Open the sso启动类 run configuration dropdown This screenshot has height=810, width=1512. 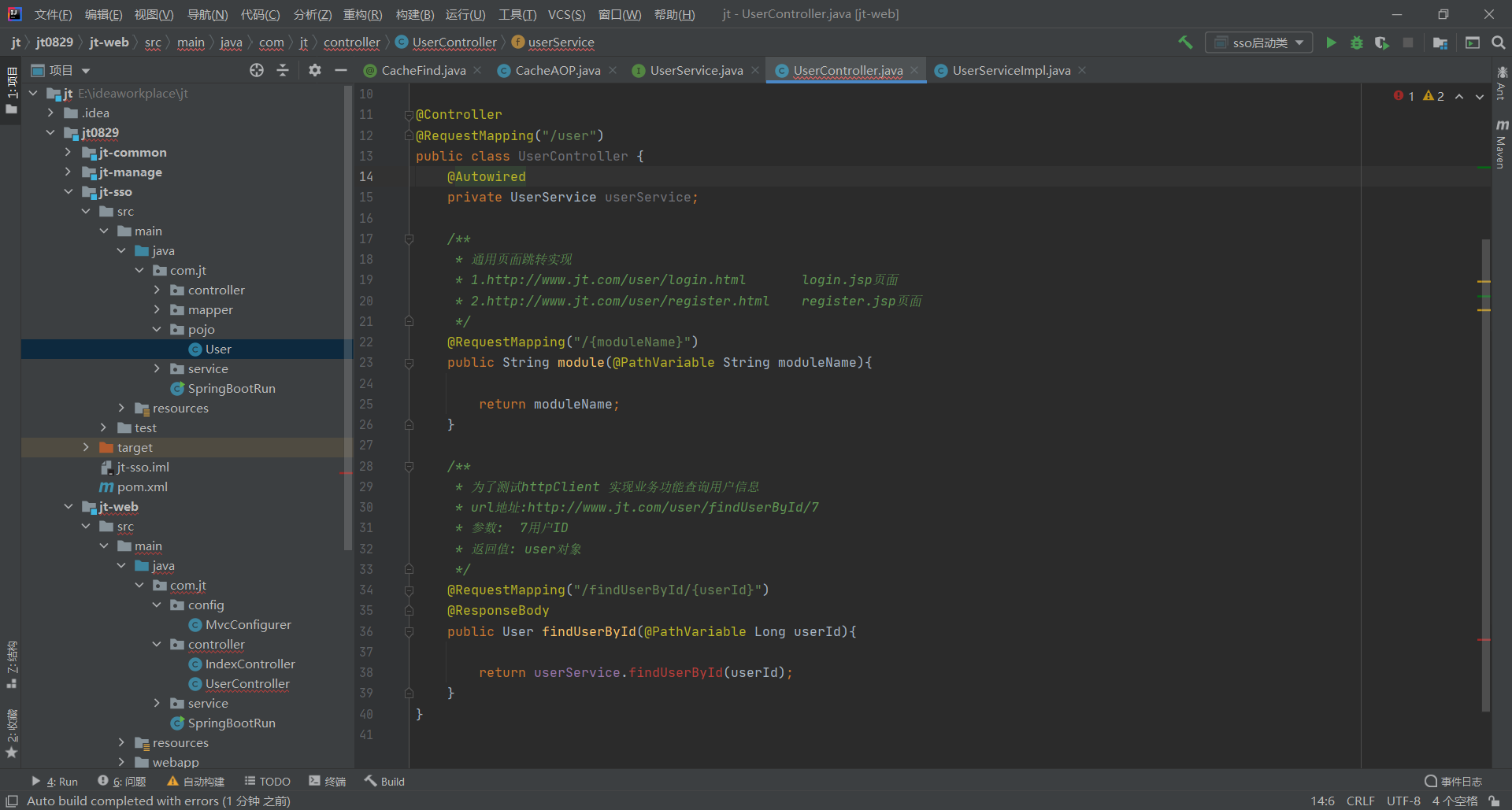(1258, 43)
